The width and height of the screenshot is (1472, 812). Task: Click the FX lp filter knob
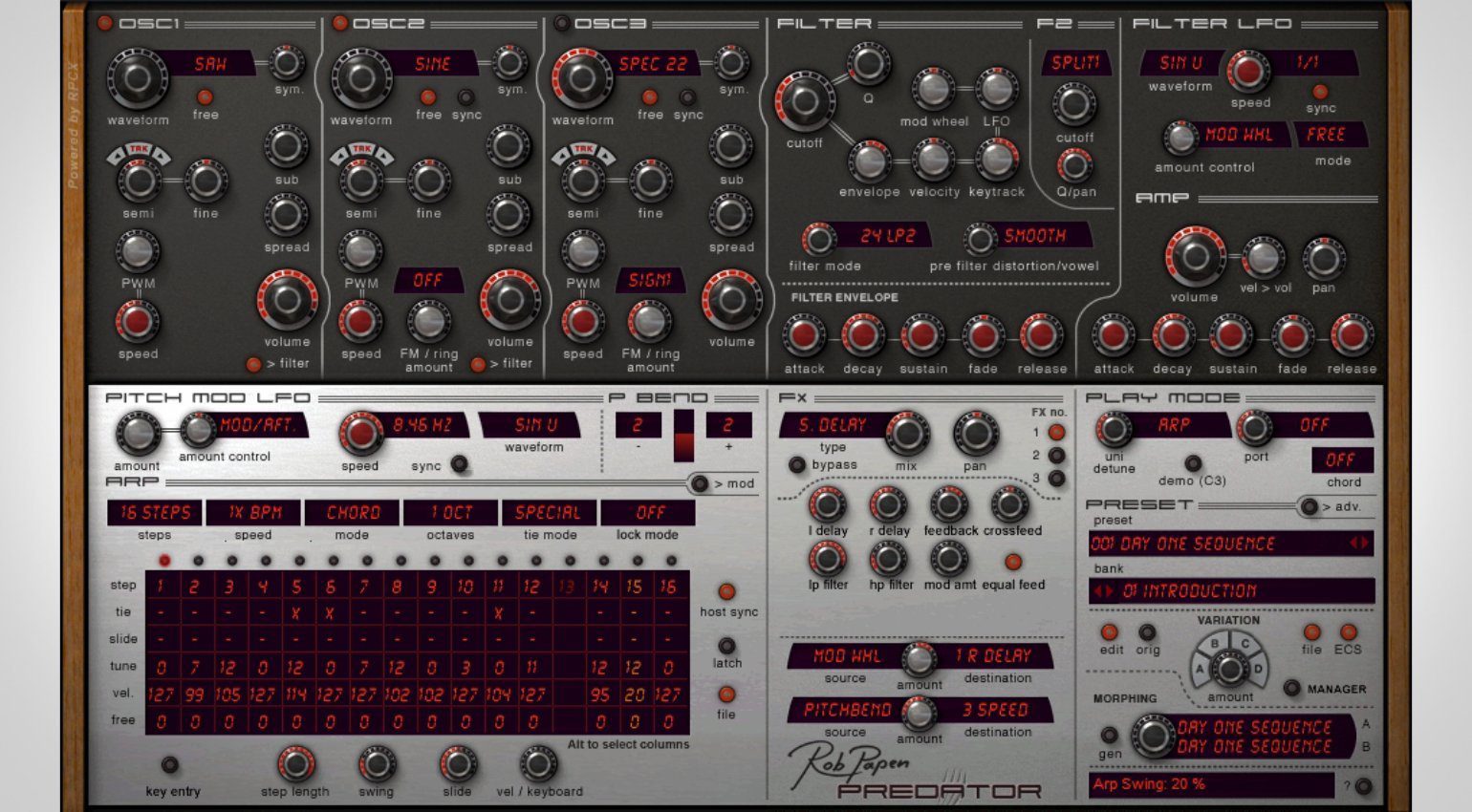point(828,558)
